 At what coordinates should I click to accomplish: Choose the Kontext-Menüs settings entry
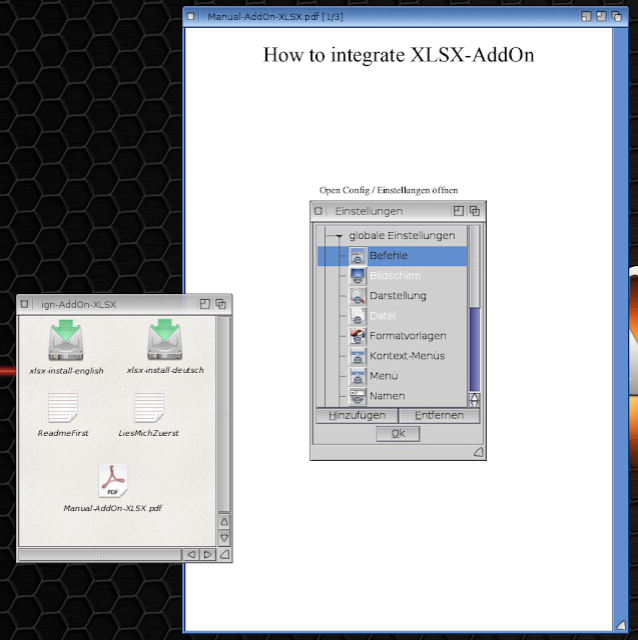(406, 356)
